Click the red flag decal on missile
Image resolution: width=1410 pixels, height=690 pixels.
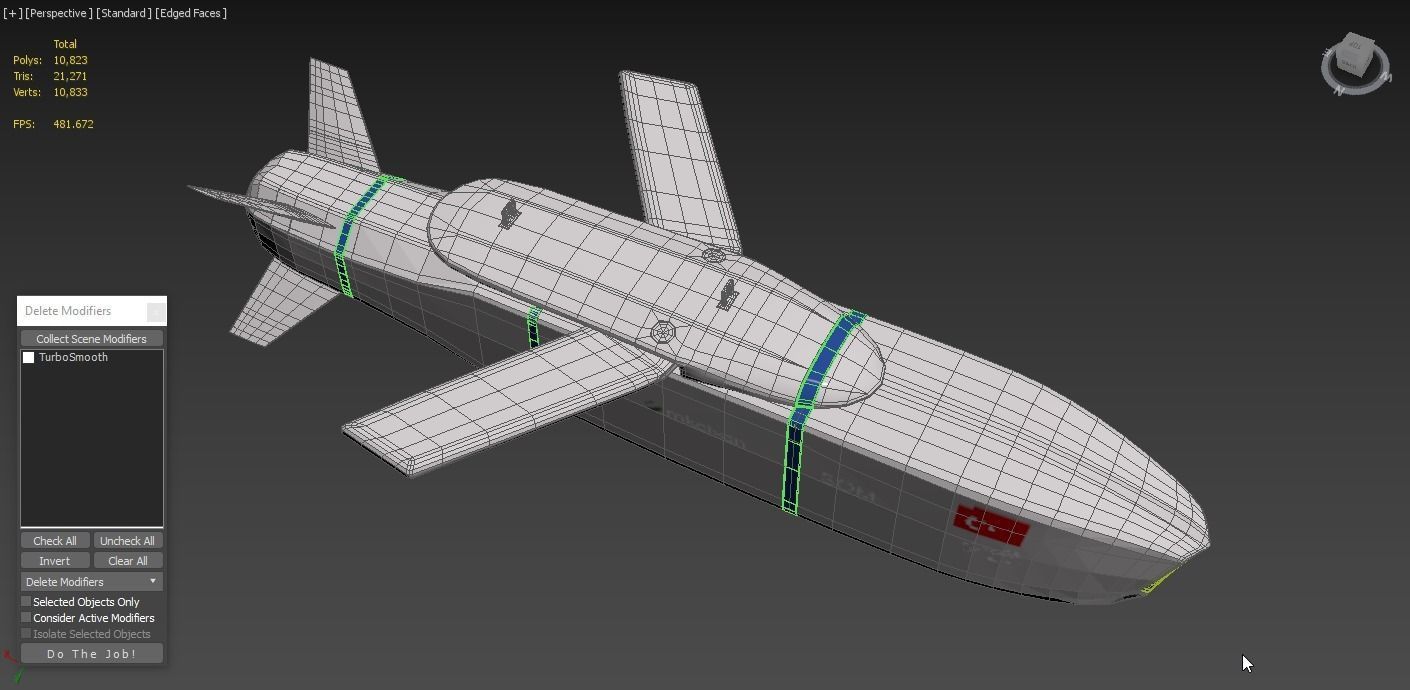pos(991,526)
